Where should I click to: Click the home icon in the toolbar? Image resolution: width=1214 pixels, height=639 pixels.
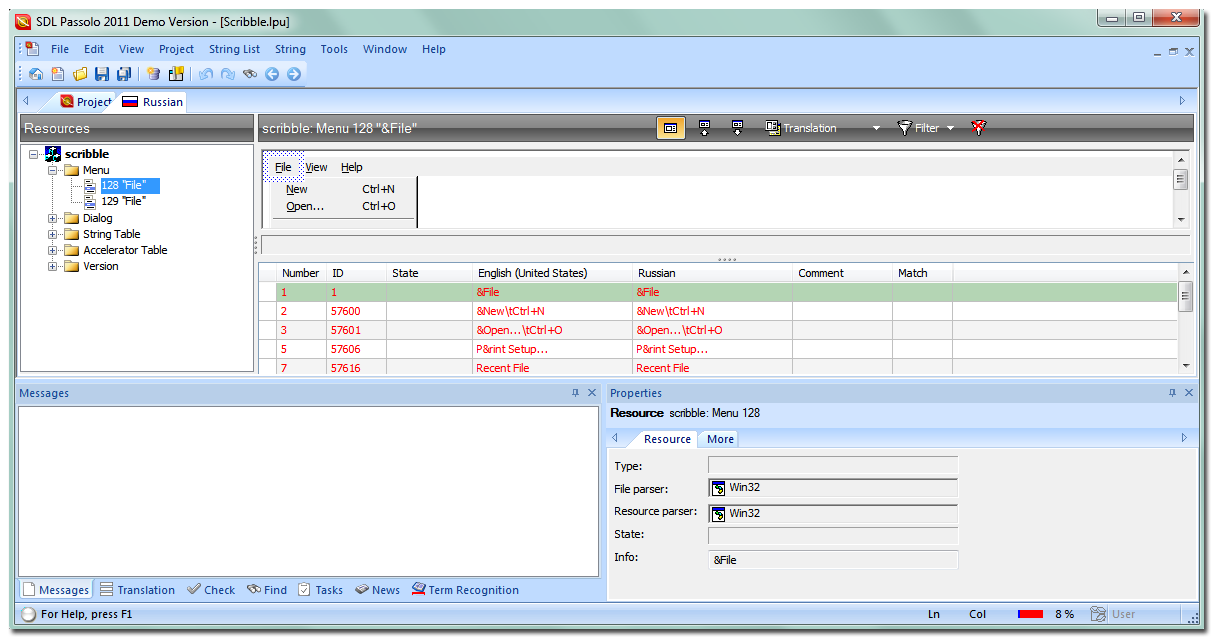pyautogui.click(x=36, y=74)
